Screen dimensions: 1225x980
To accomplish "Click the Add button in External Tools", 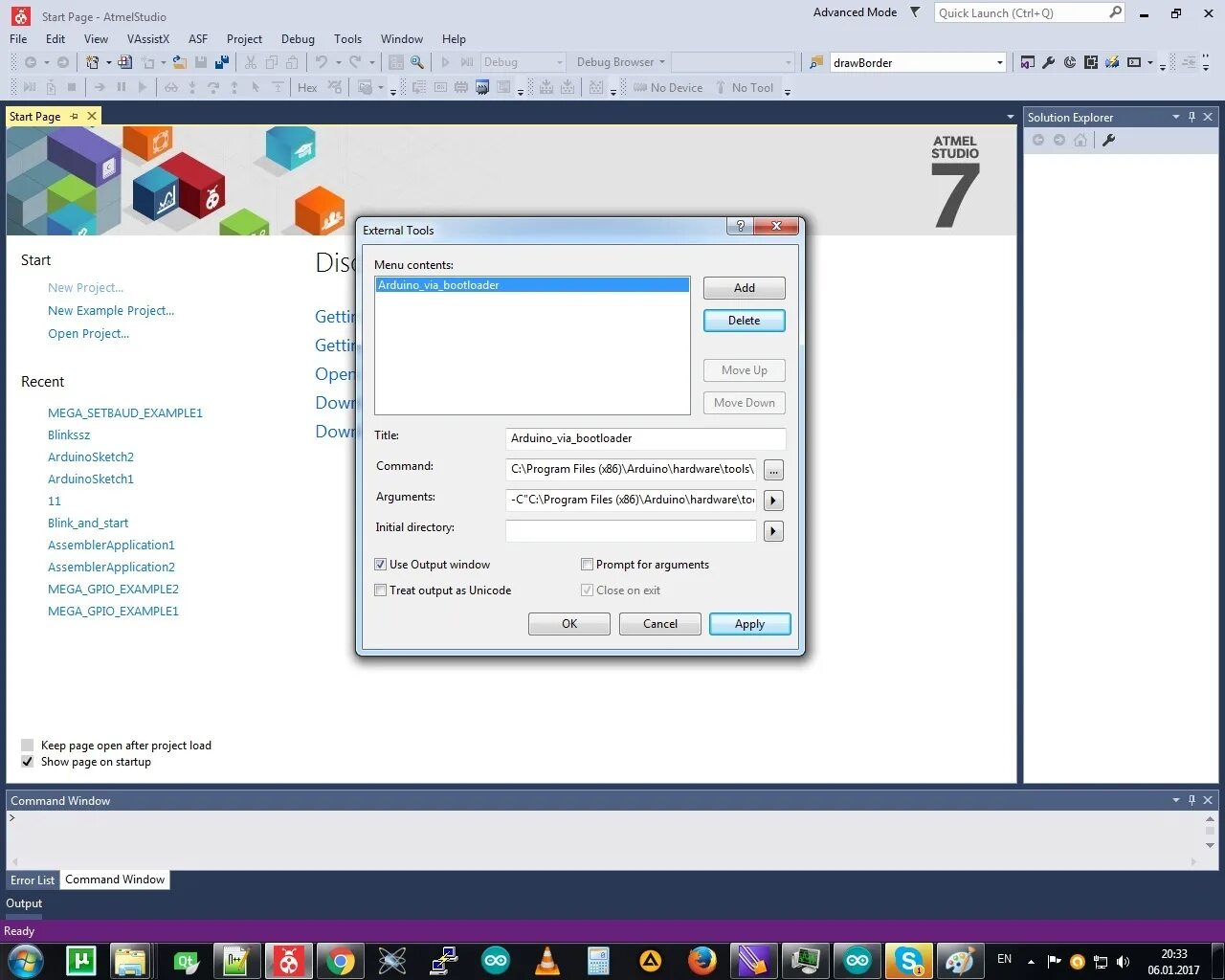I will click(x=744, y=288).
